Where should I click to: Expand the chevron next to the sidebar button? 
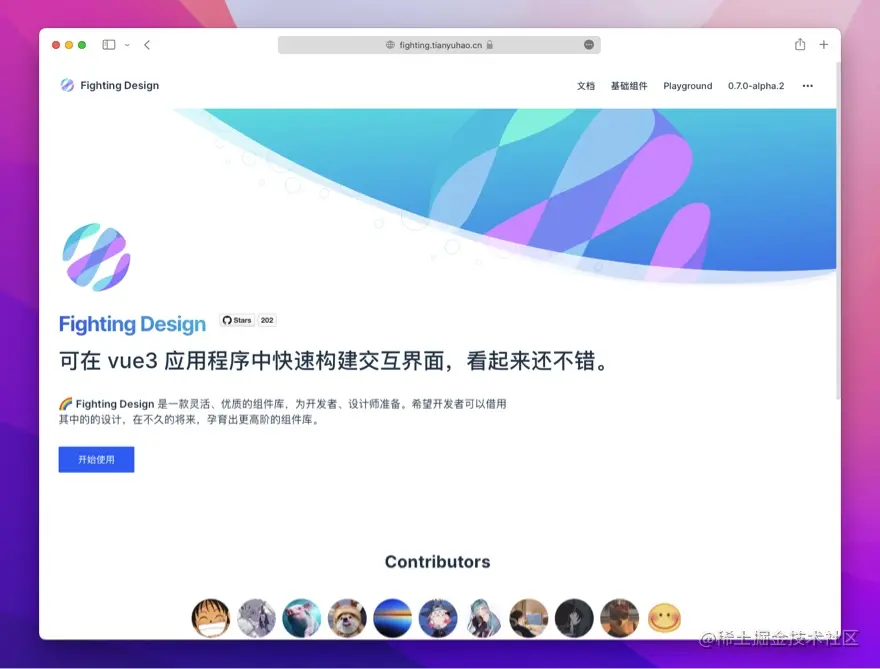coord(125,44)
